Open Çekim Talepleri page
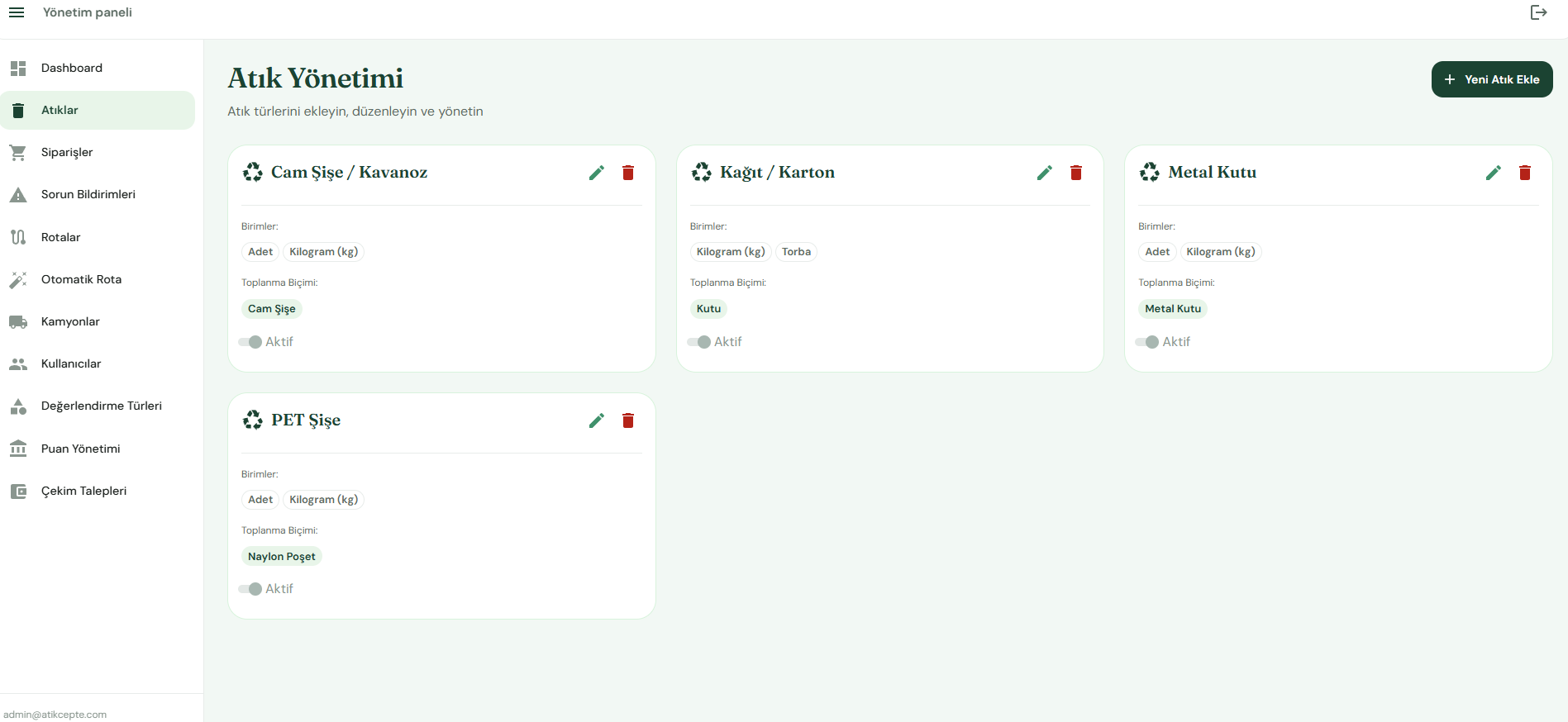 [98, 491]
